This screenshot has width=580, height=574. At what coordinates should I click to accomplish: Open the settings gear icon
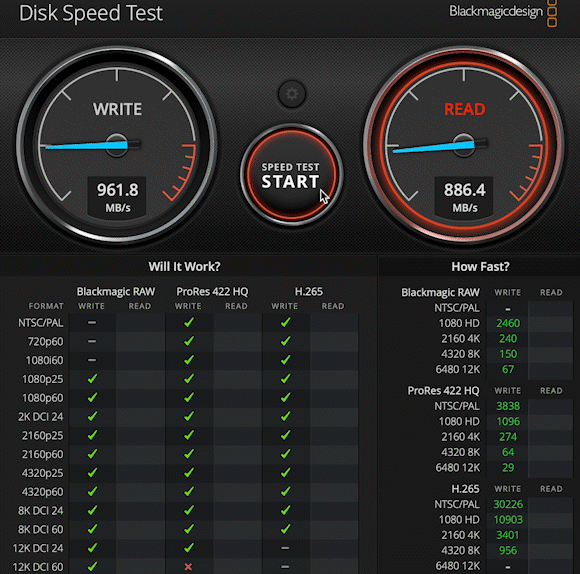(292, 94)
